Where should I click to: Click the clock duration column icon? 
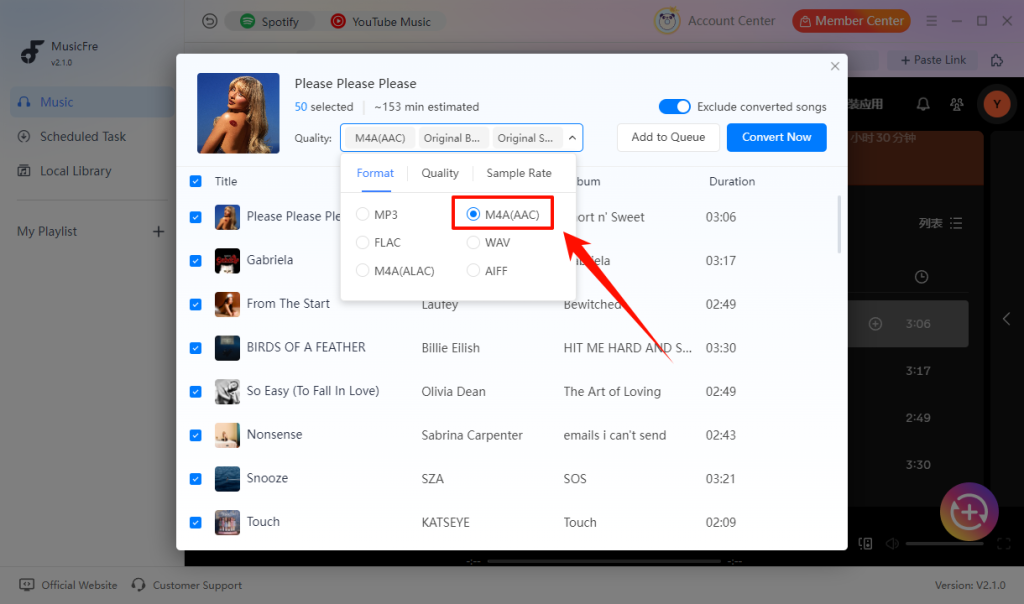coord(921,277)
